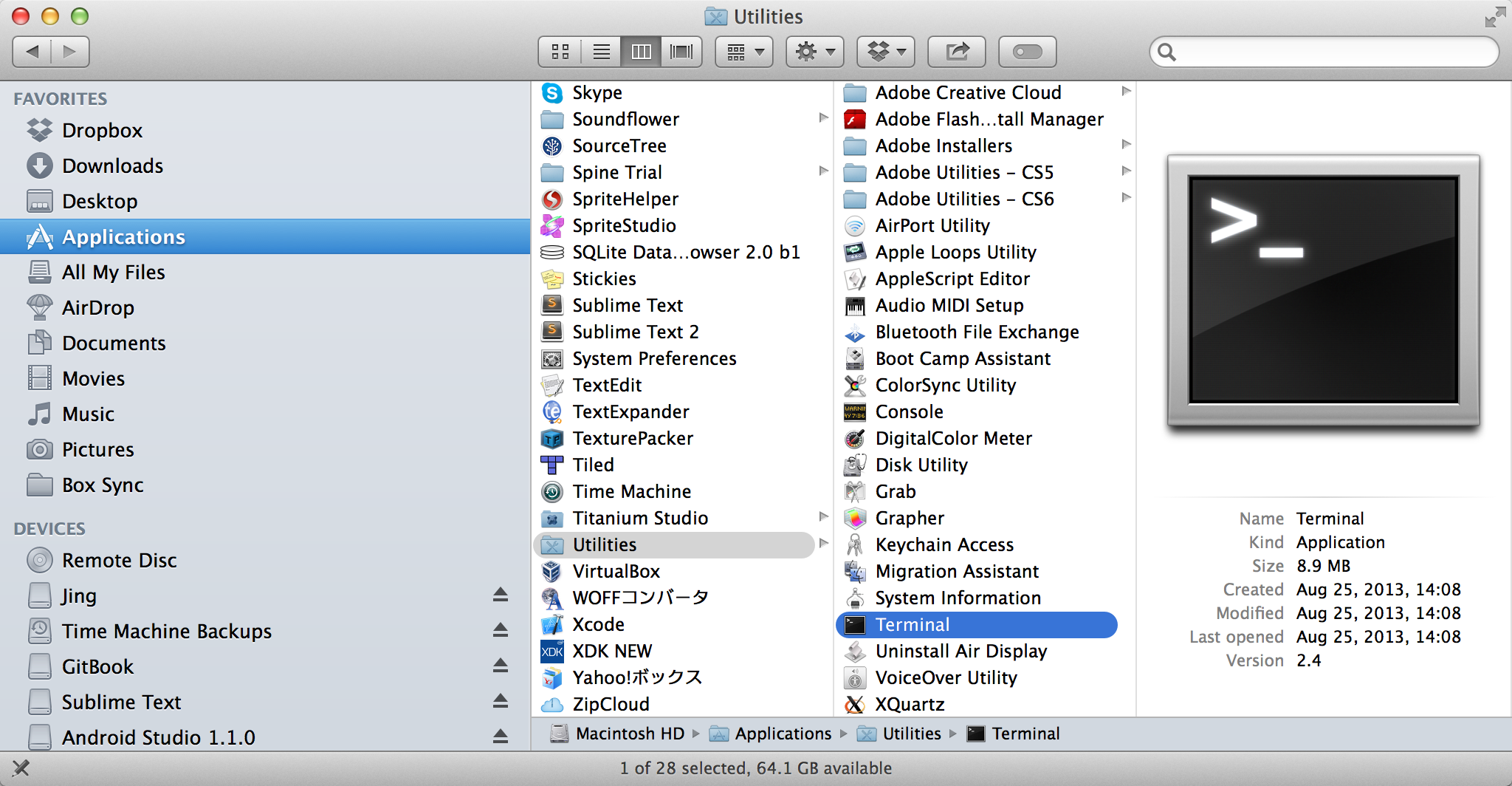Select the VirtualBox app icon
Screen dimensions: 1512x786
[552, 571]
